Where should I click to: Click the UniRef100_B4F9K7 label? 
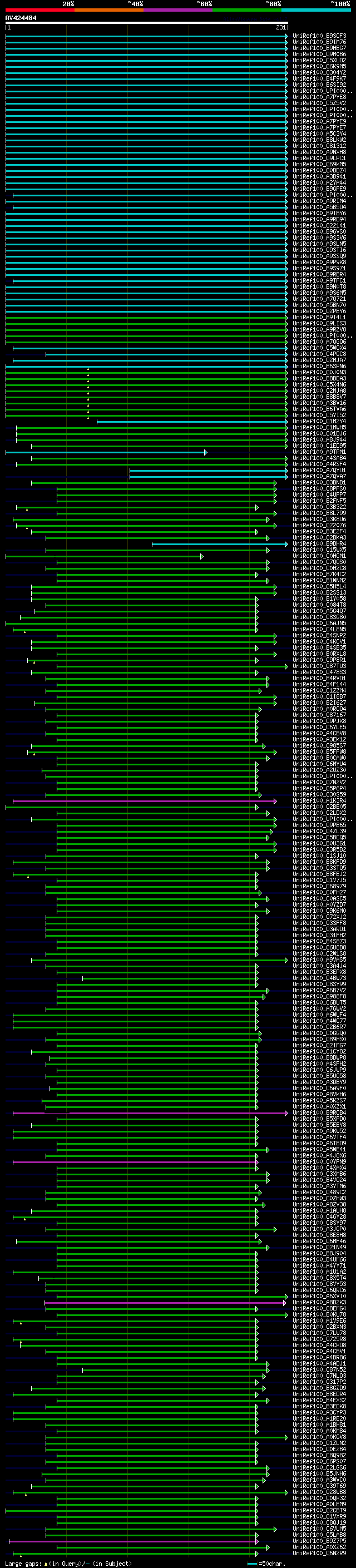click(319, 78)
